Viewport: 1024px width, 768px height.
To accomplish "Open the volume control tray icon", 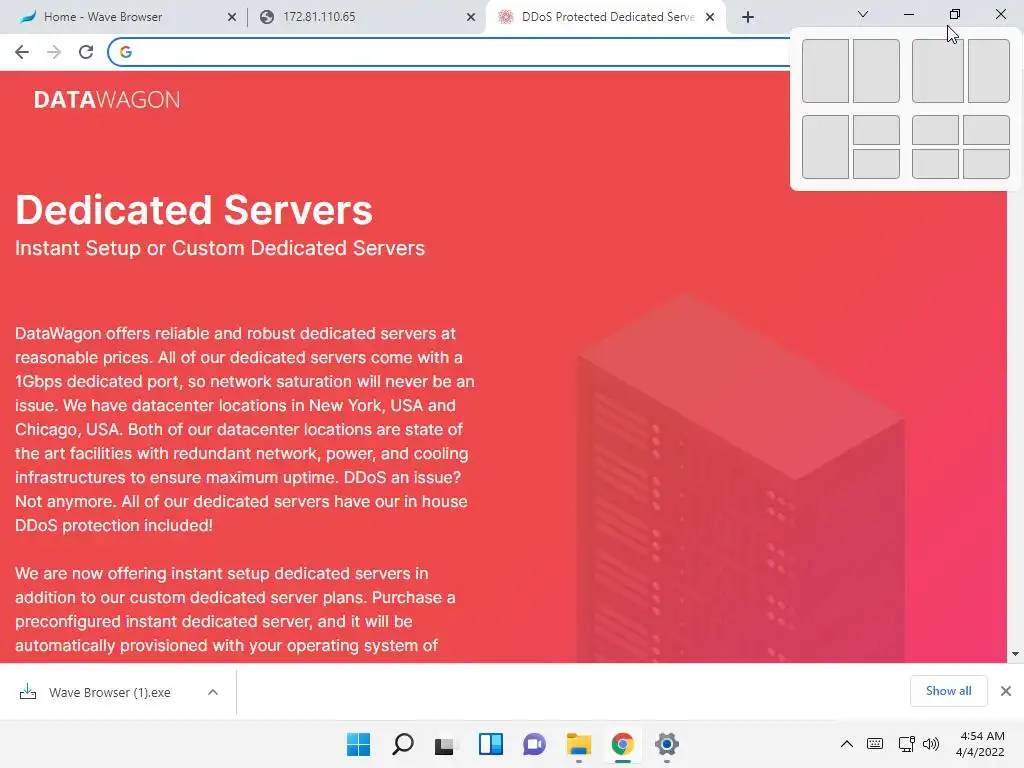I will [931, 744].
